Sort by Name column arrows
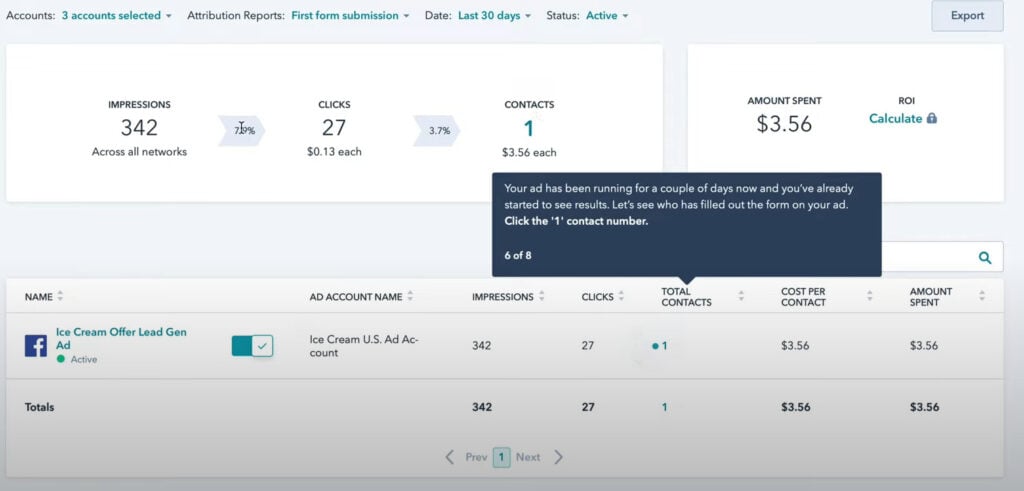Image resolution: width=1024 pixels, height=491 pixels. click(60, 297)
